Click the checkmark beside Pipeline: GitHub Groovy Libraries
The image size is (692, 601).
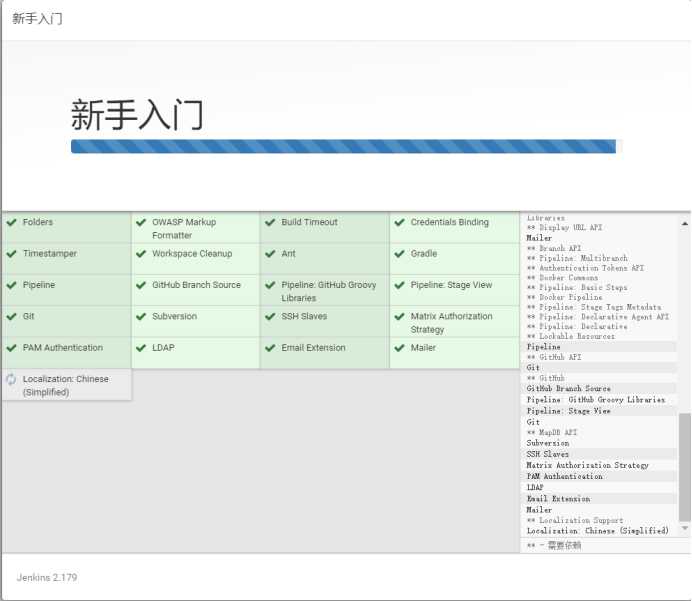(270, 285)
